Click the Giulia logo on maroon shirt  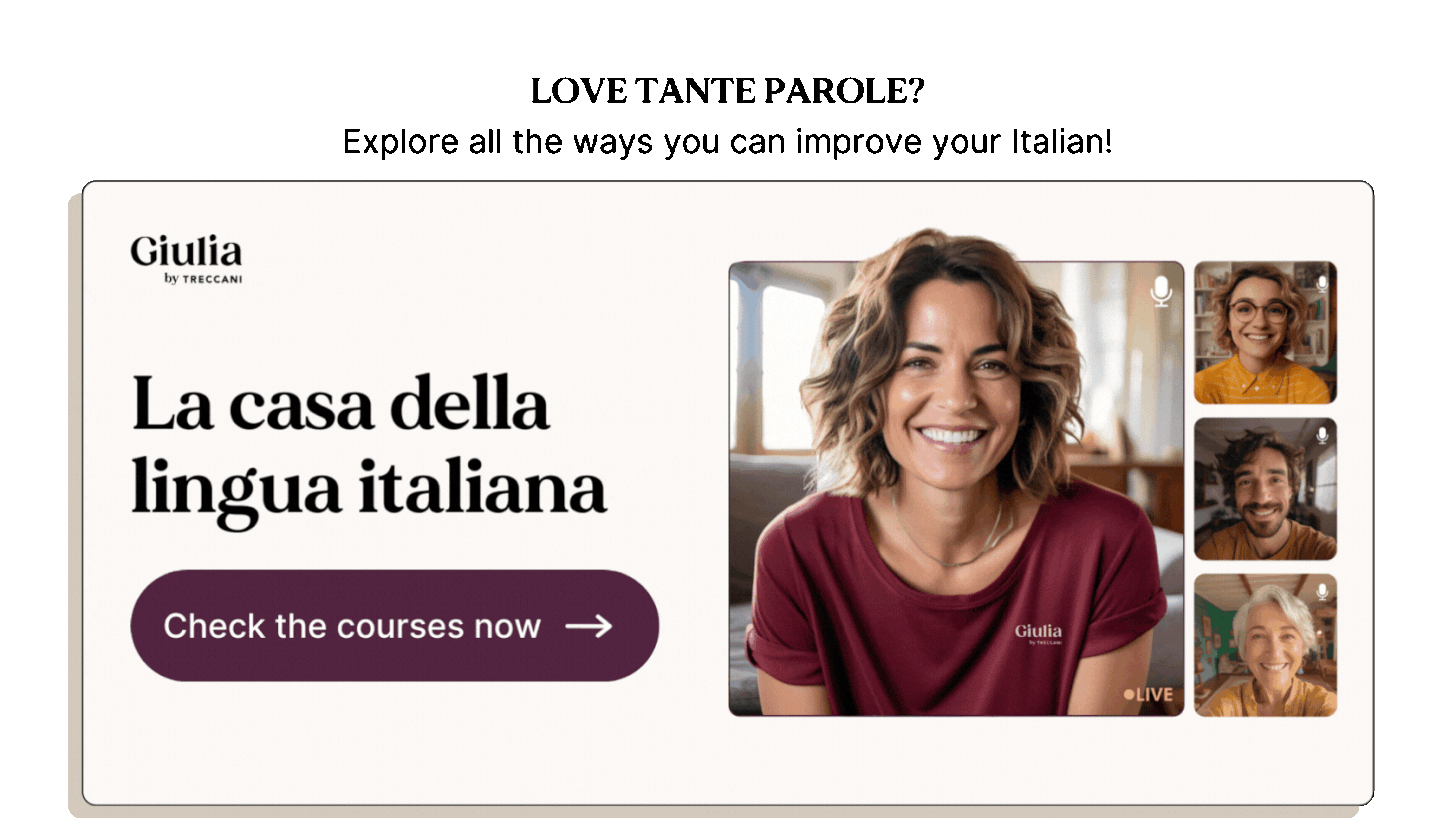pos(1038,634)
